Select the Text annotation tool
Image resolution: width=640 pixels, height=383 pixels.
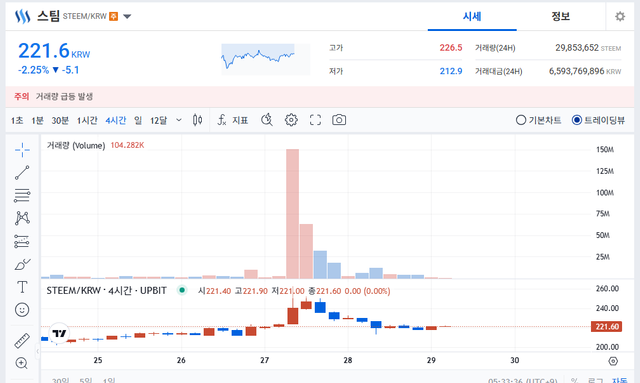click(x=22, y=287)
